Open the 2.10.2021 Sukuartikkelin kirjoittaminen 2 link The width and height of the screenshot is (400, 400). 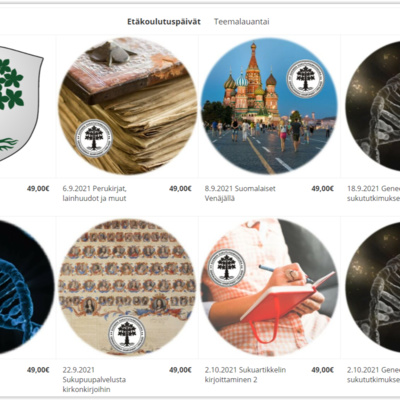point(245,375)
